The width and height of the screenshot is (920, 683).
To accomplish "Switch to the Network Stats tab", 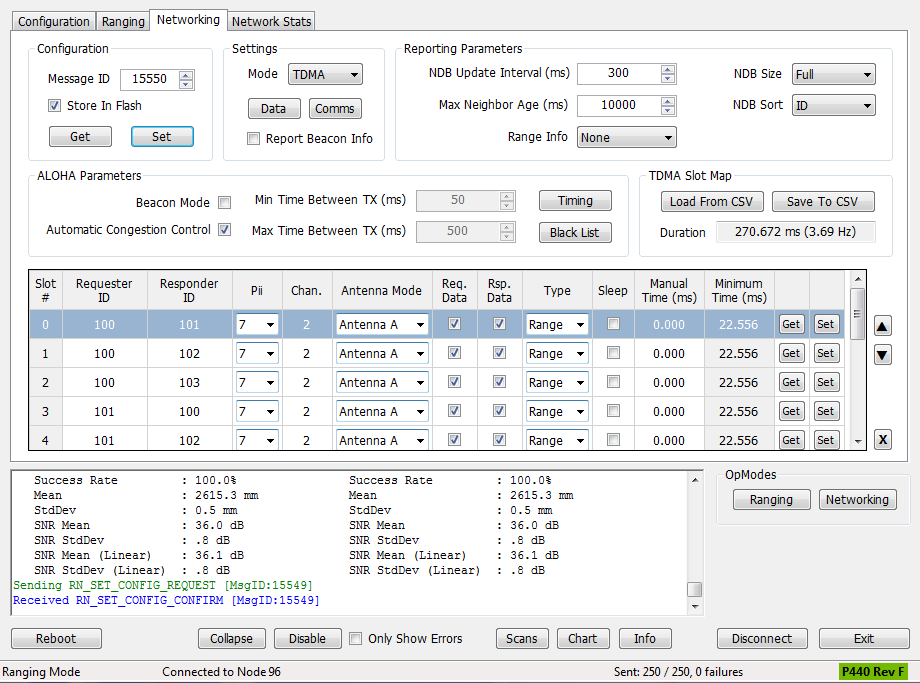I will click(x=271, y=21).
